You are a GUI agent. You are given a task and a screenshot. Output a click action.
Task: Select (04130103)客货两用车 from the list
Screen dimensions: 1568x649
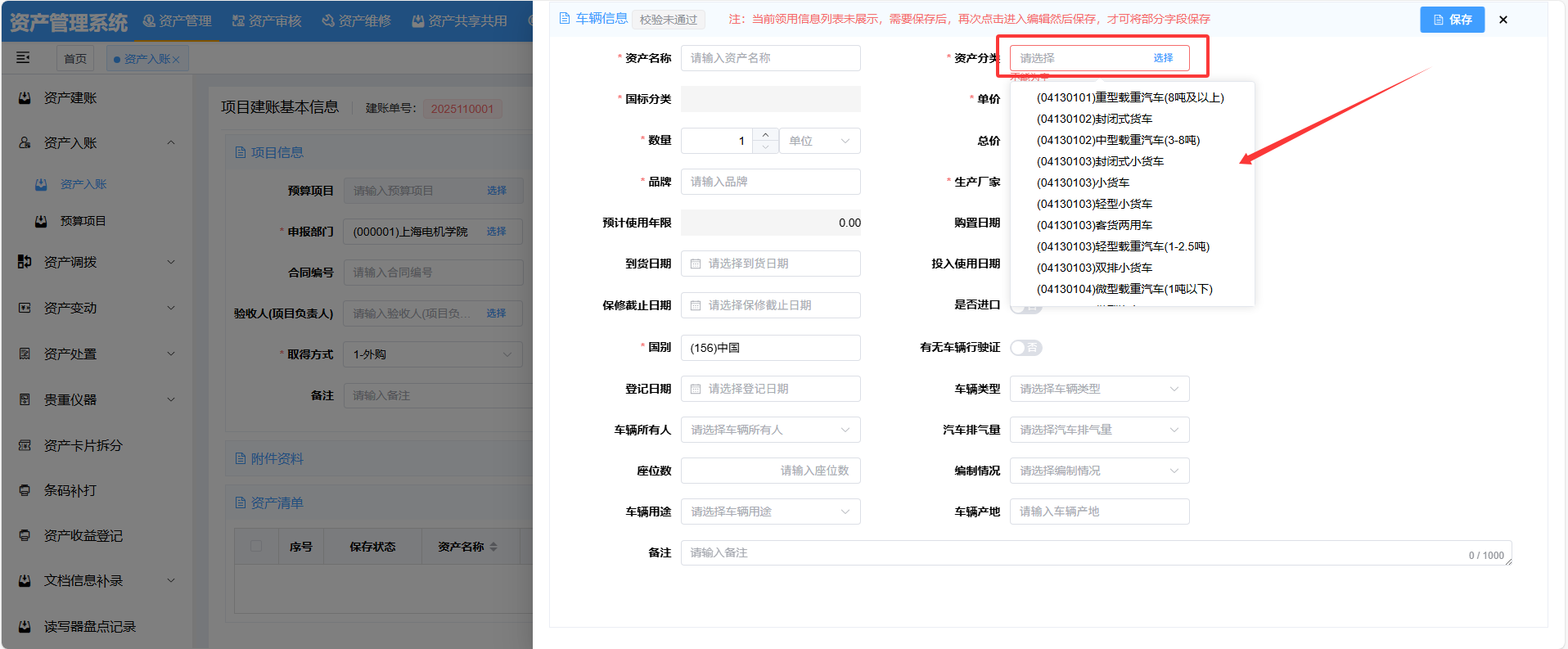(x=1094, y=225)
